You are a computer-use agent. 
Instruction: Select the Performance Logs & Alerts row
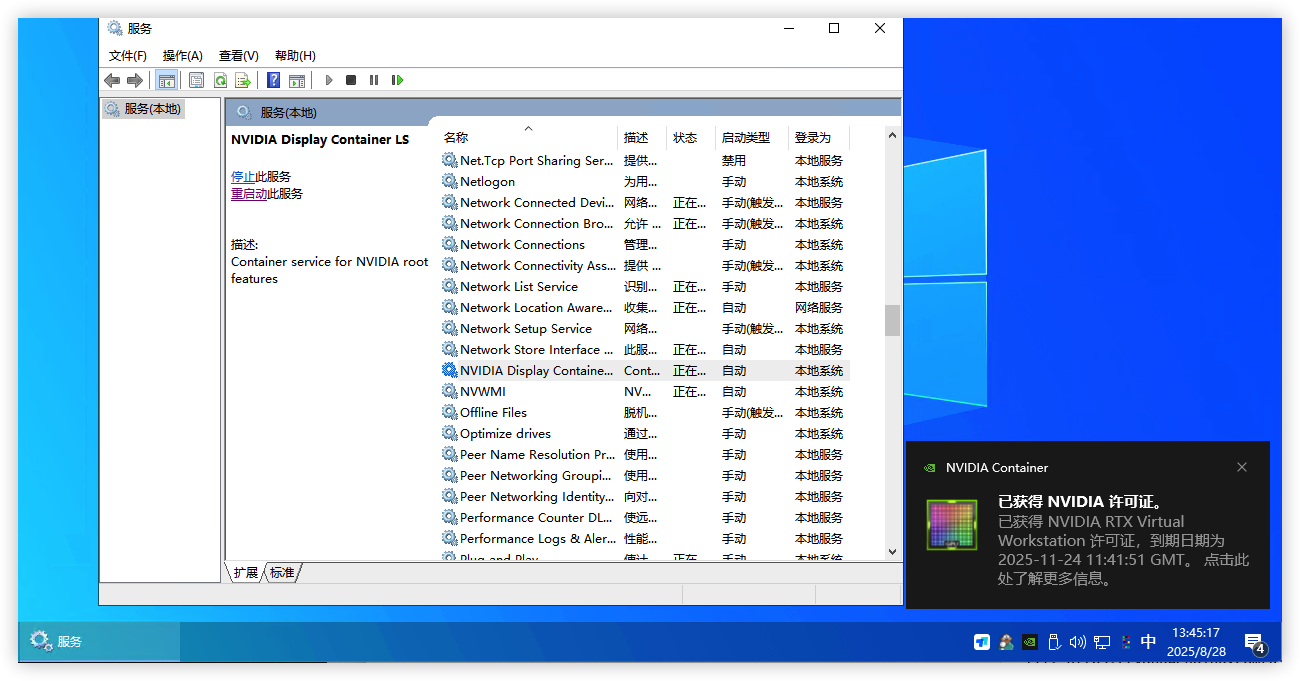[645, 538]
